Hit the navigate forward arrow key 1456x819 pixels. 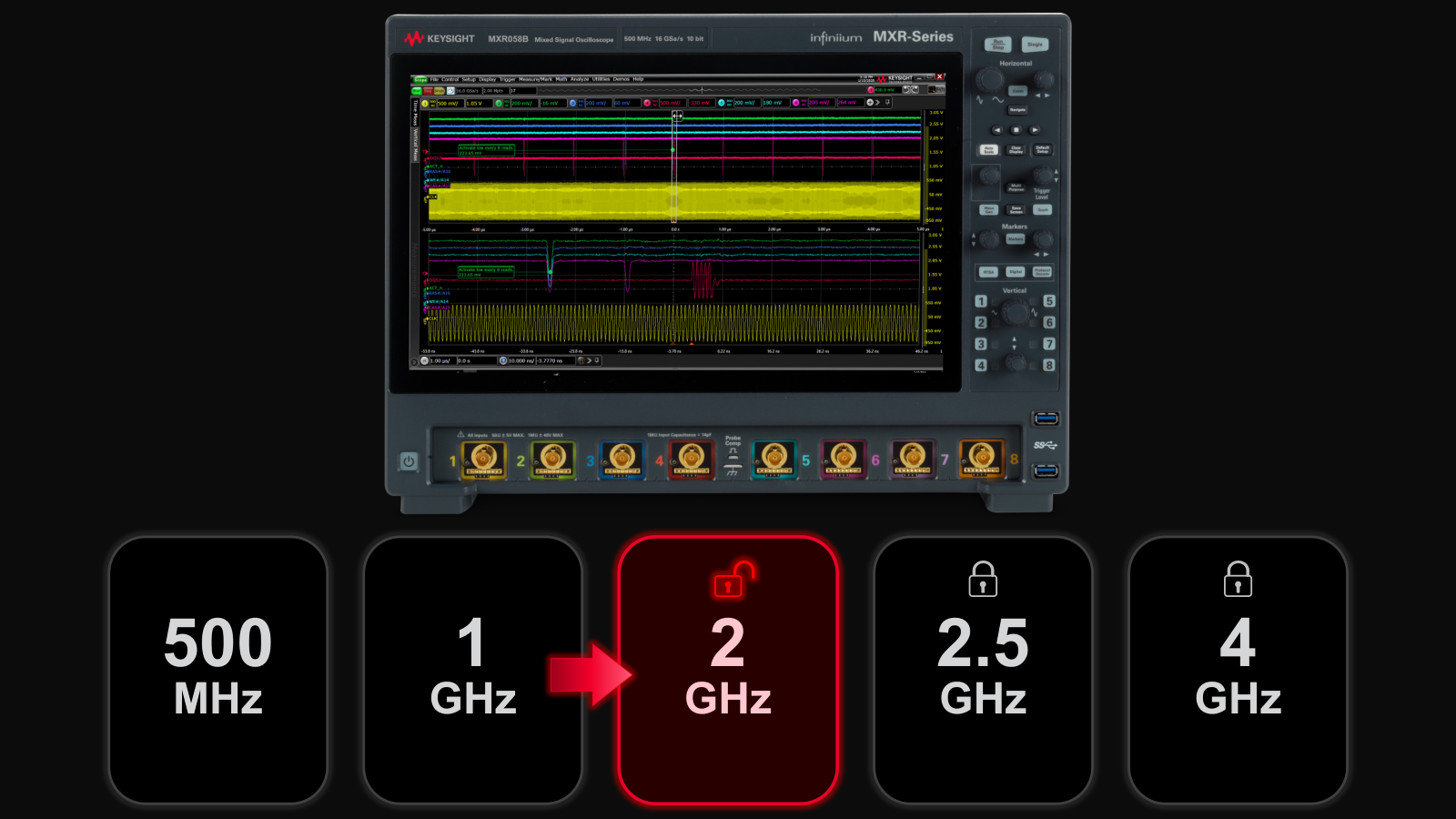1035,130
